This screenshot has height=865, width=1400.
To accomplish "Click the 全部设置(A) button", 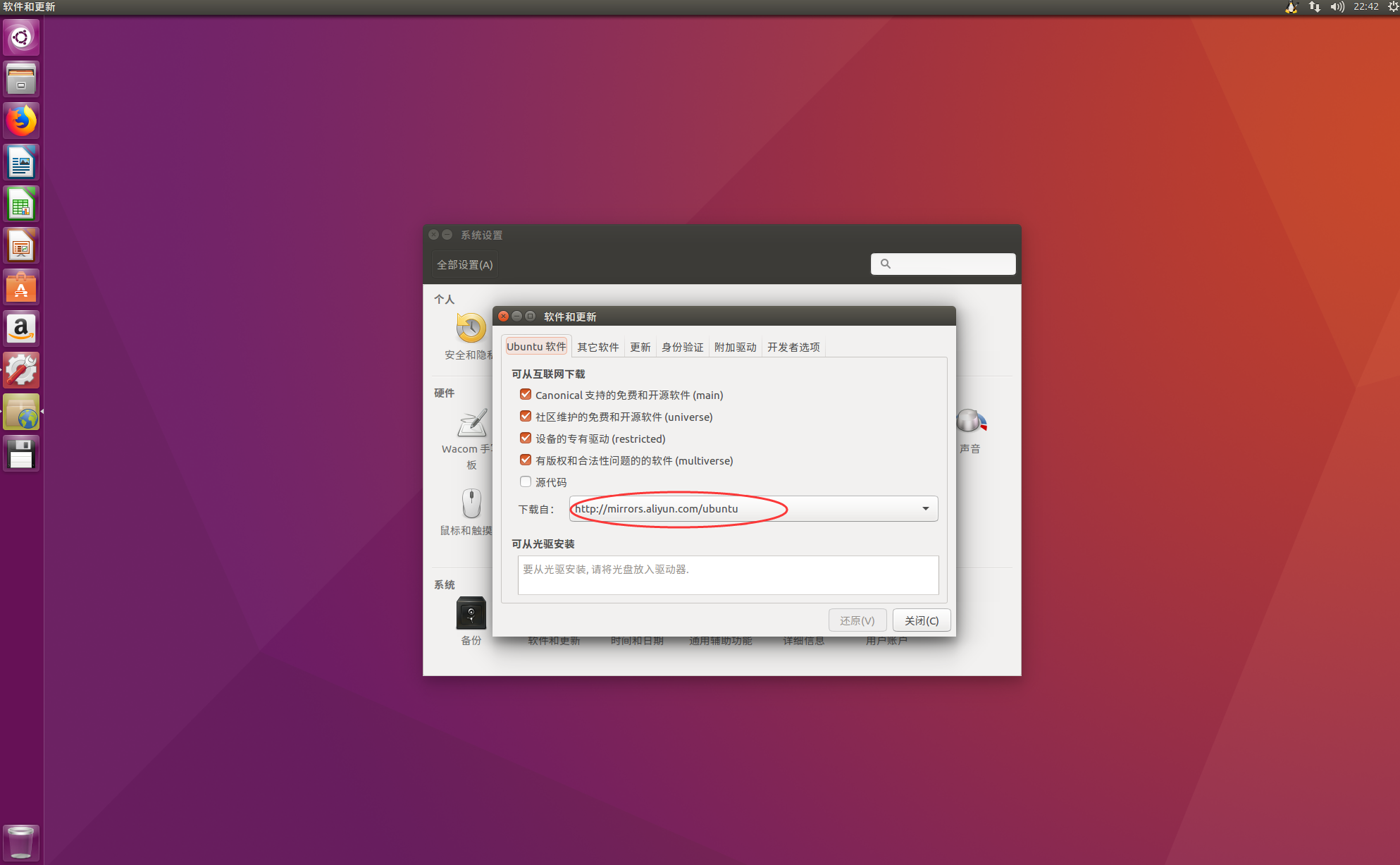I will pyautogui.click(x=464, y=264).
